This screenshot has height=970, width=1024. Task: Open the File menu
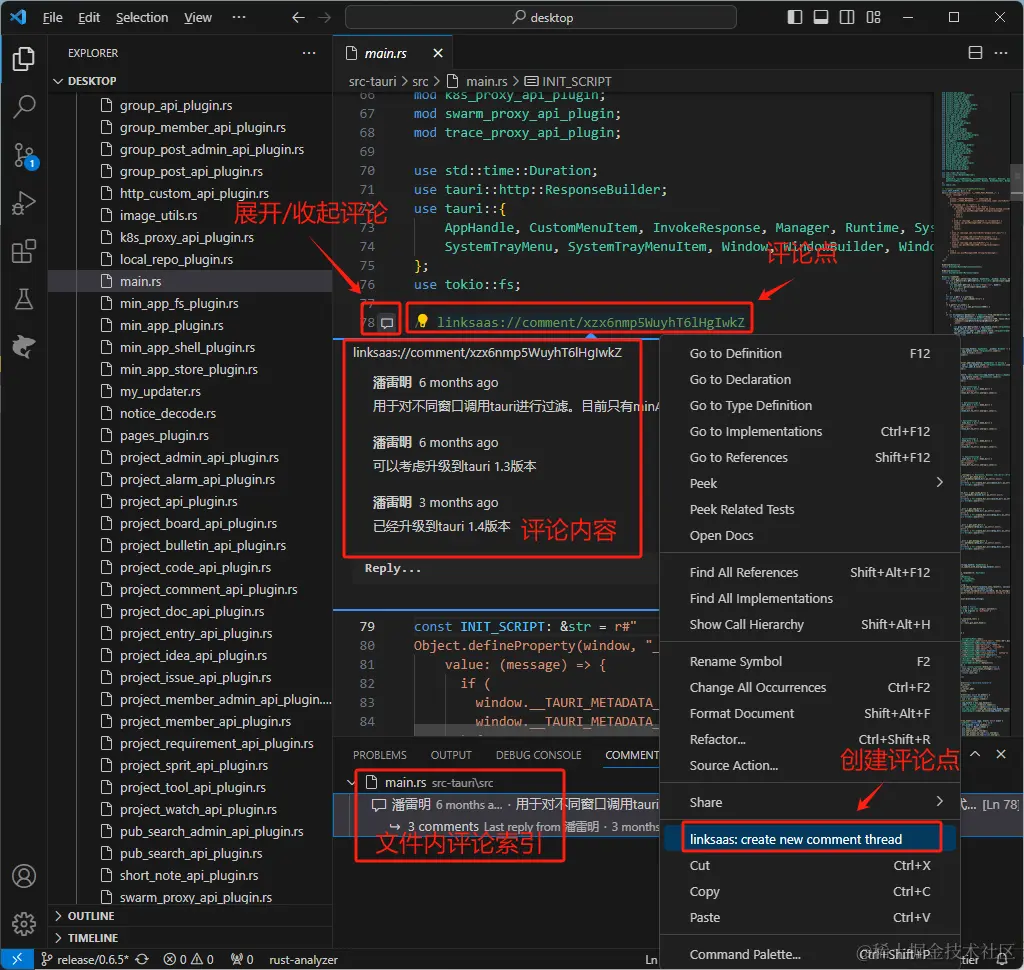[x=52, y=18]
